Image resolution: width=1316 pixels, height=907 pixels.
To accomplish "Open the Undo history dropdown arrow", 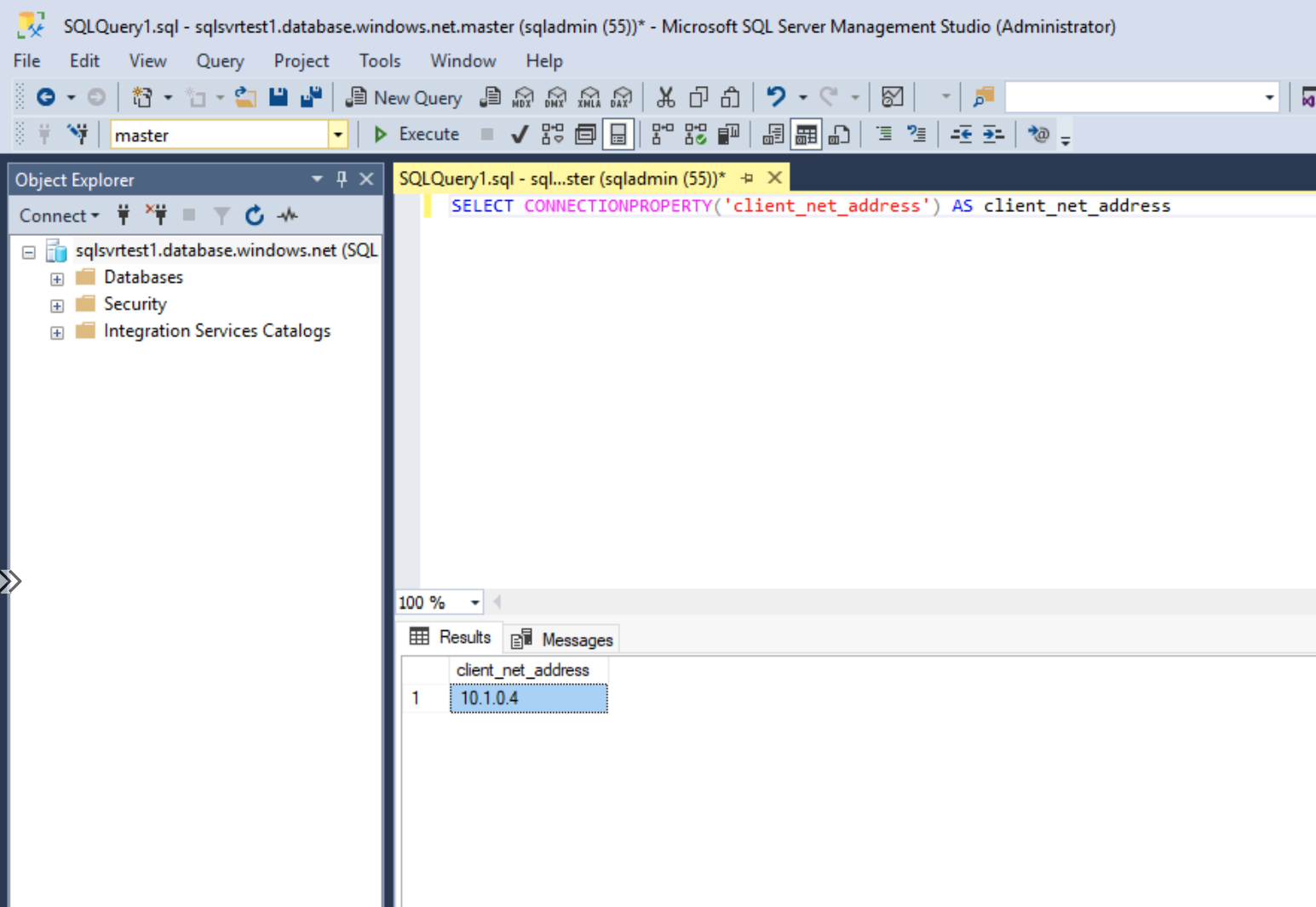I will point(802,97).
